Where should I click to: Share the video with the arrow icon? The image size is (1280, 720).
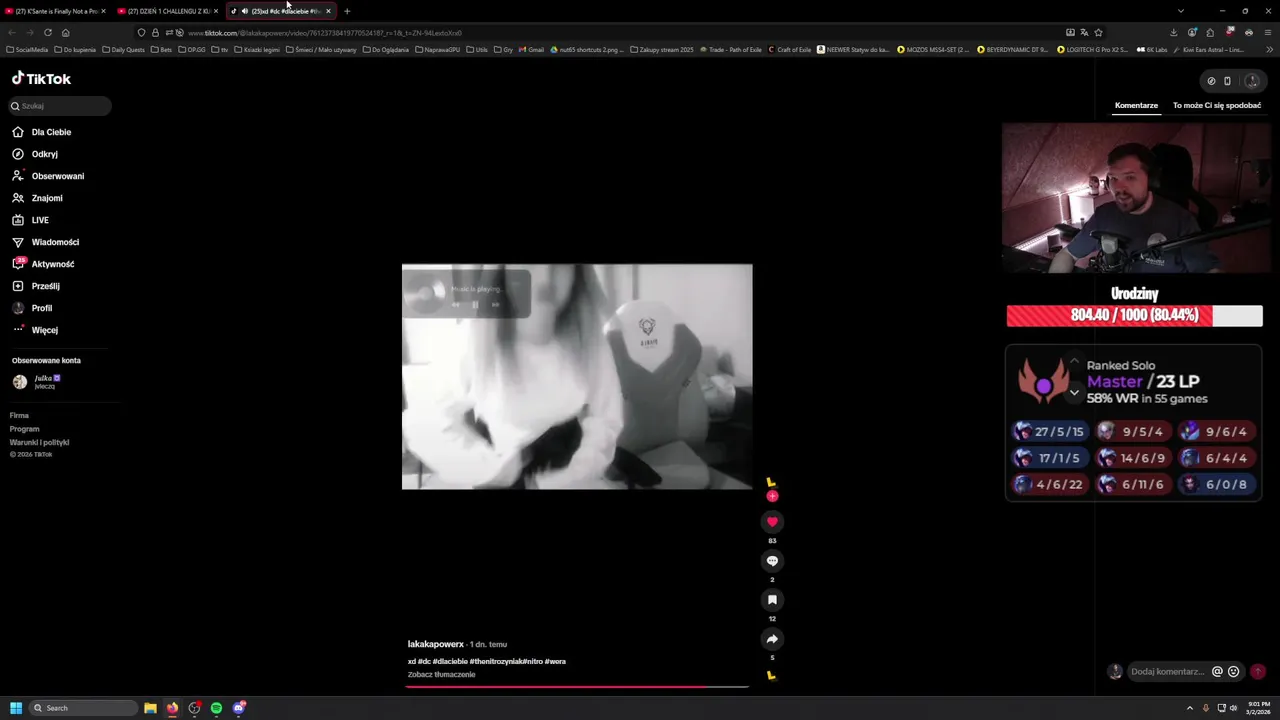pyautogui.click(x=772, y=639)
